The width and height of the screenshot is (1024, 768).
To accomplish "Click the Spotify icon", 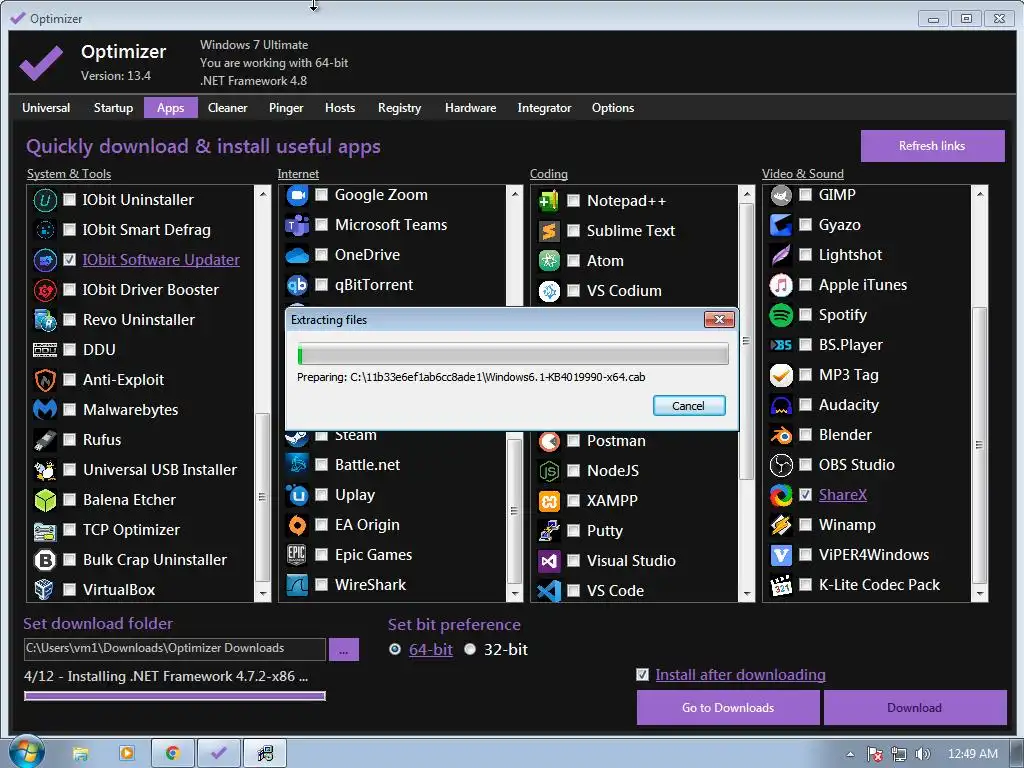I will point(781,315).
